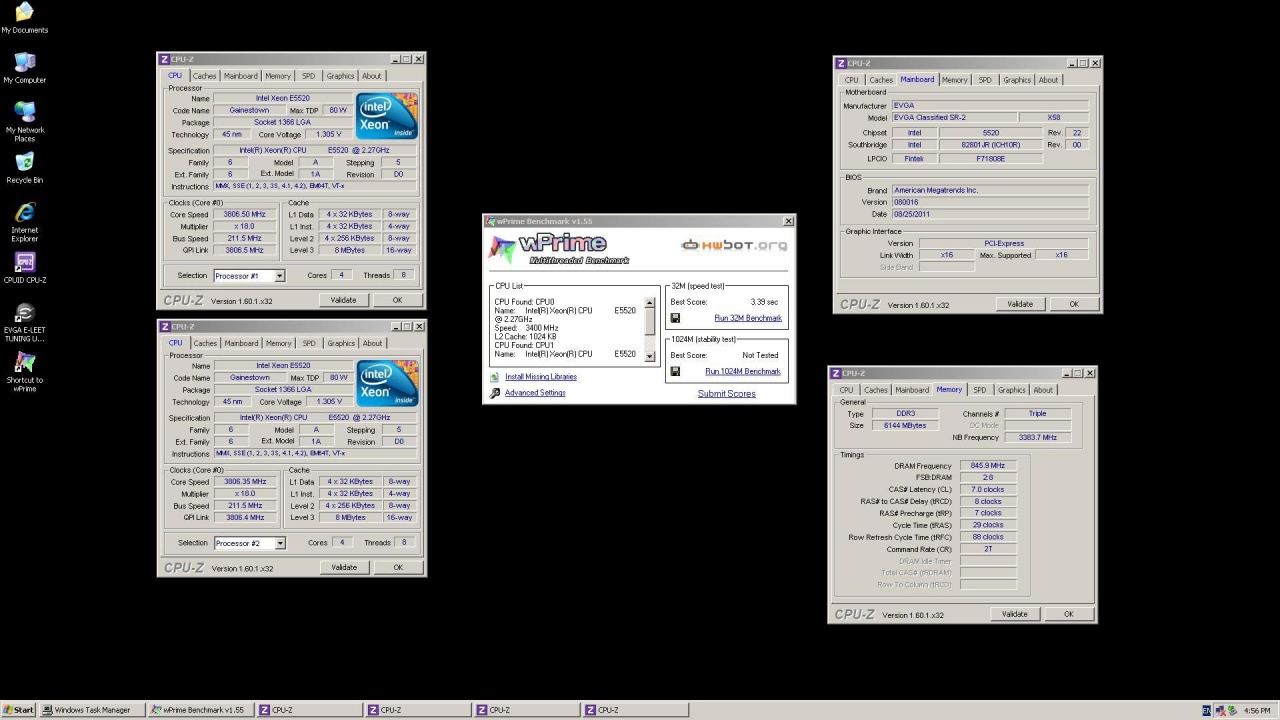The height and width of the screenshot is (720, 1280).
Task: Switch to Caches tab in Processor #2 CPU-Z window
Action: pyautogui.click(x=205, y=343)
